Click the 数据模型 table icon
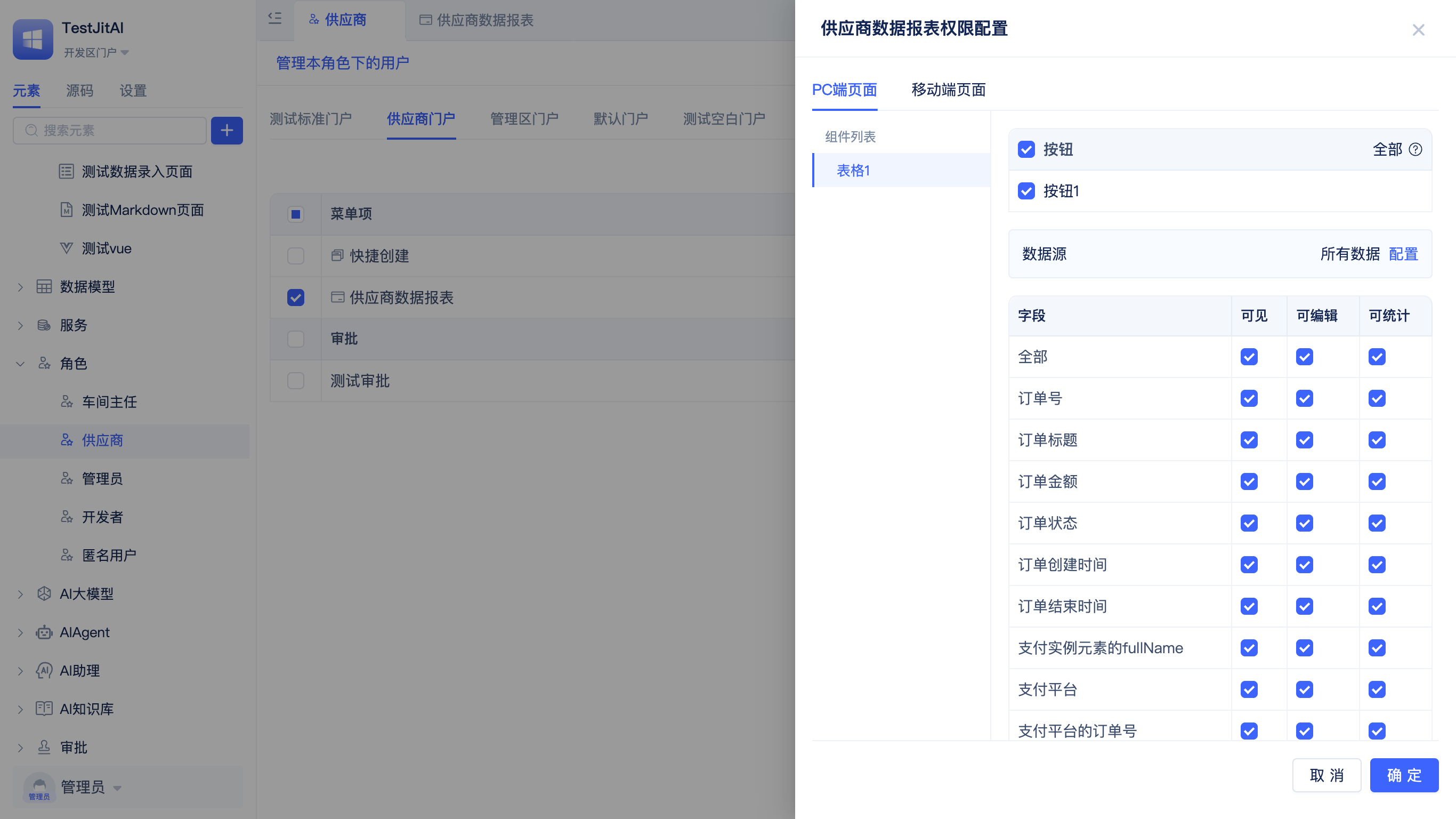Image resolution: width=1456 pixels, height=819 pixels. click(x=44, y=287)
